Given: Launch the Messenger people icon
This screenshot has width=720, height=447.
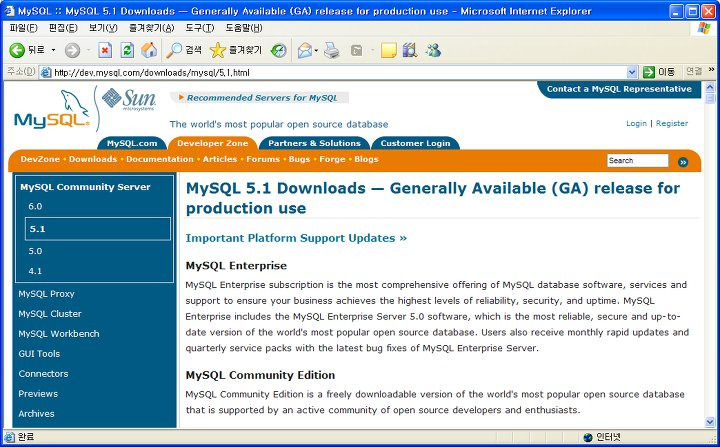Looking at the screenshot, I should click(x=433, y=50).
